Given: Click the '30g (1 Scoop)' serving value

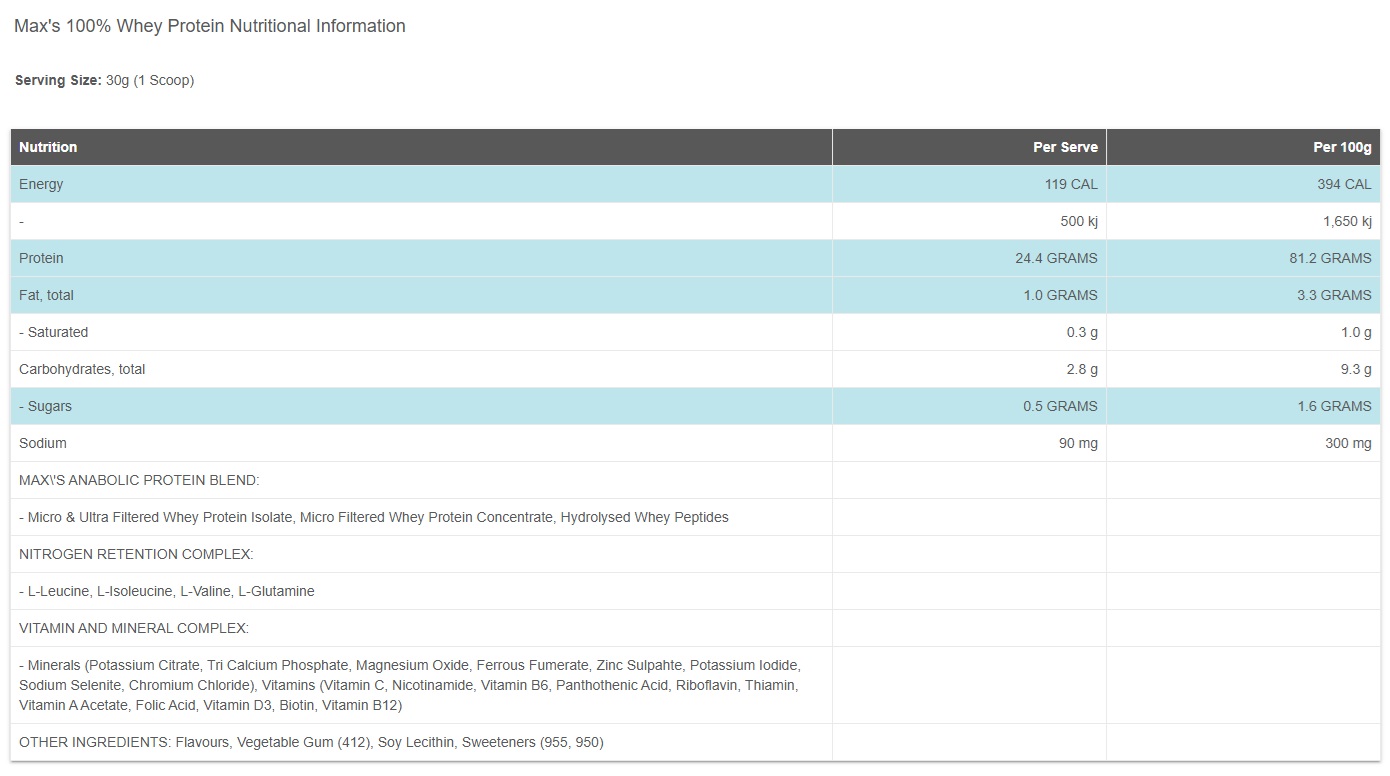Looking at the screenshot, I should click(150, 80).
